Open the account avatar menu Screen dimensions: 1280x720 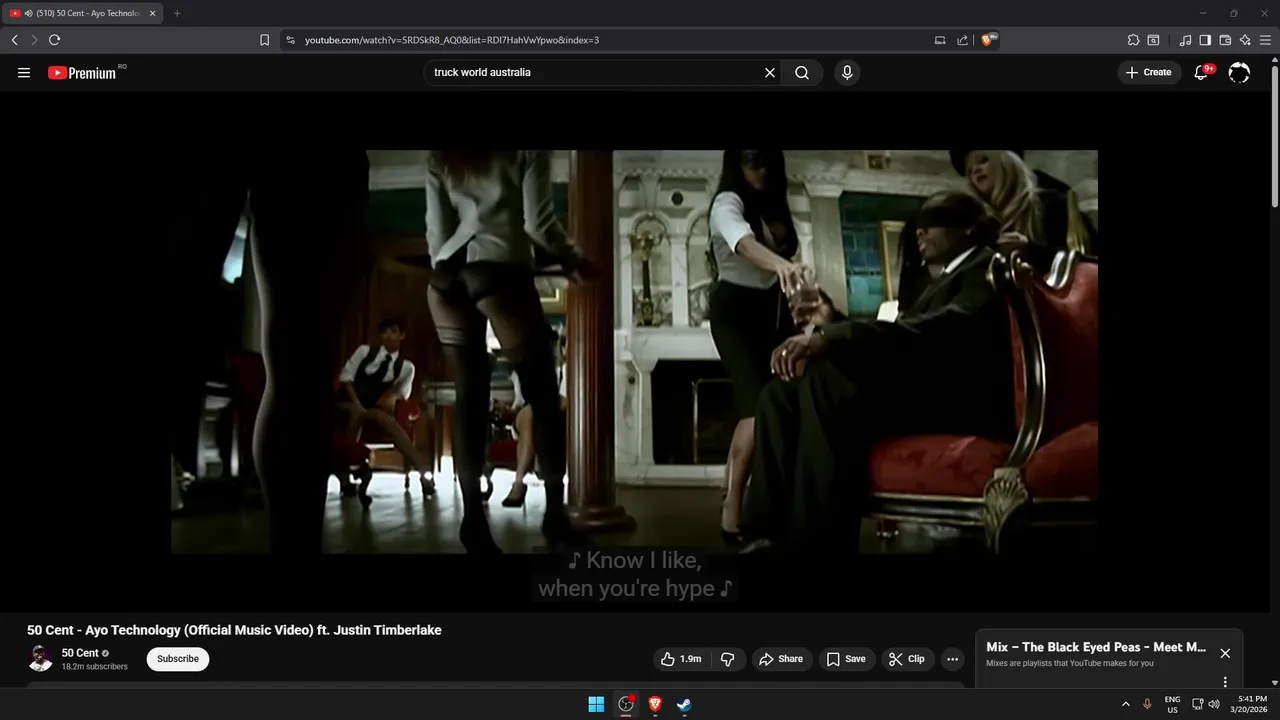coord(1239,72)
